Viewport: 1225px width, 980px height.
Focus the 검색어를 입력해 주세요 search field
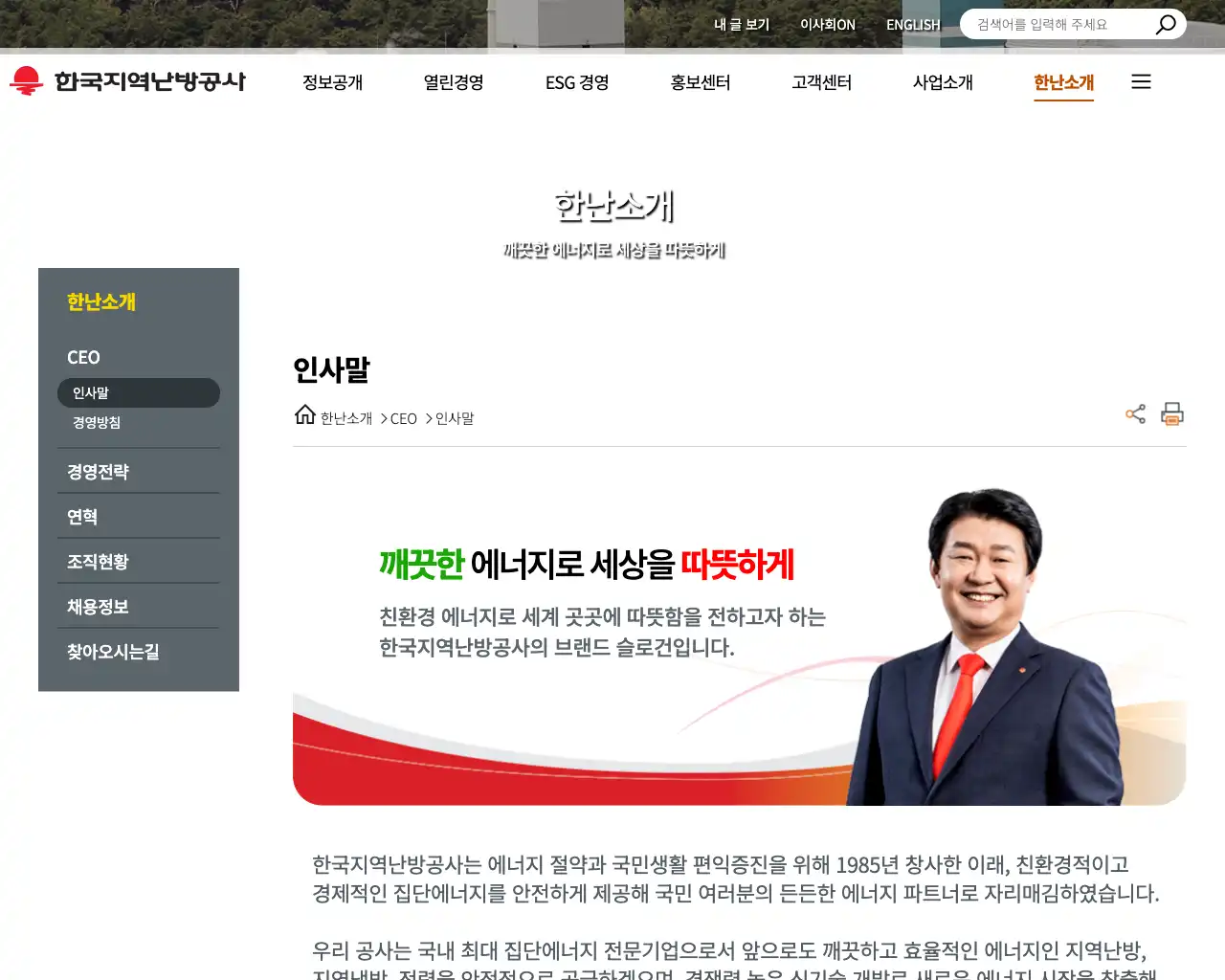pyautogui.click(x=1058, y=25)
